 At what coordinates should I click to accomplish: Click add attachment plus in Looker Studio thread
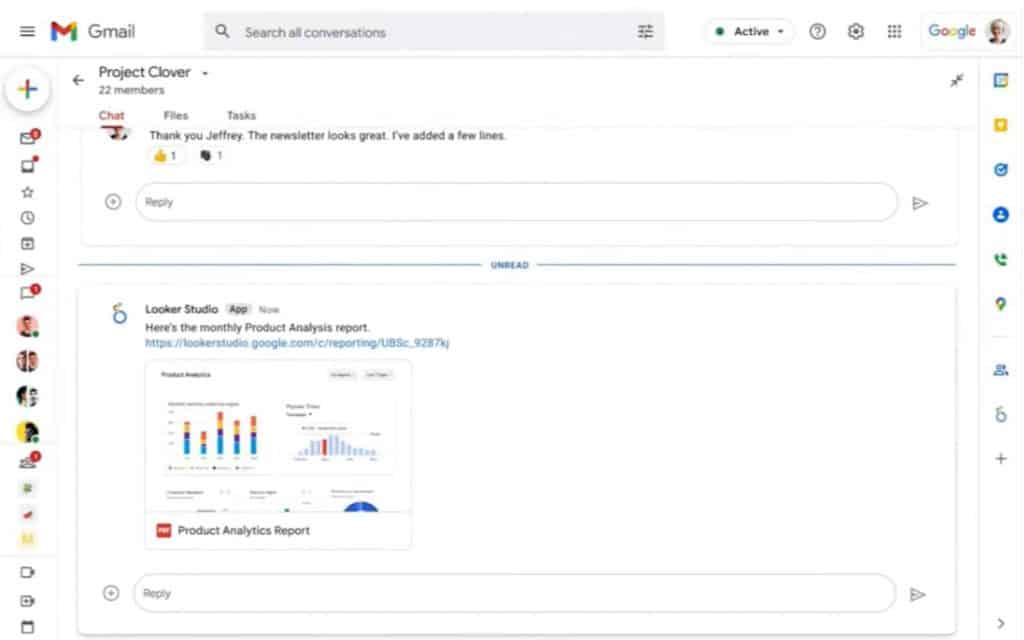(111, 593)
